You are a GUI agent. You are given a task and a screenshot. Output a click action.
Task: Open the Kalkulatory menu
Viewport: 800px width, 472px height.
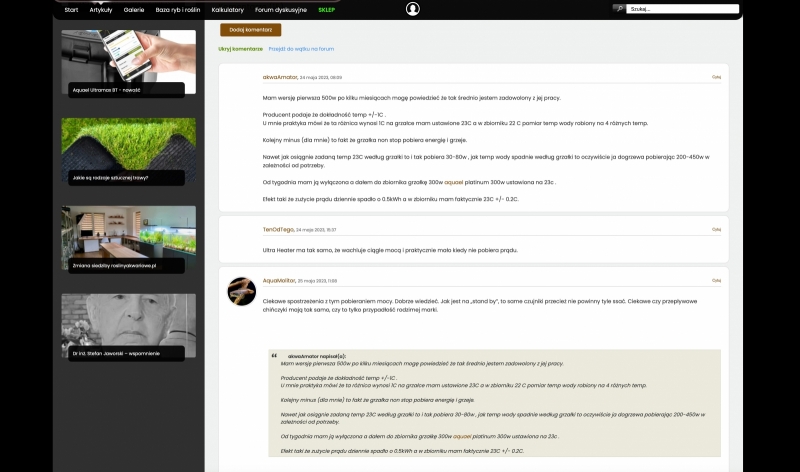point(228,10)
